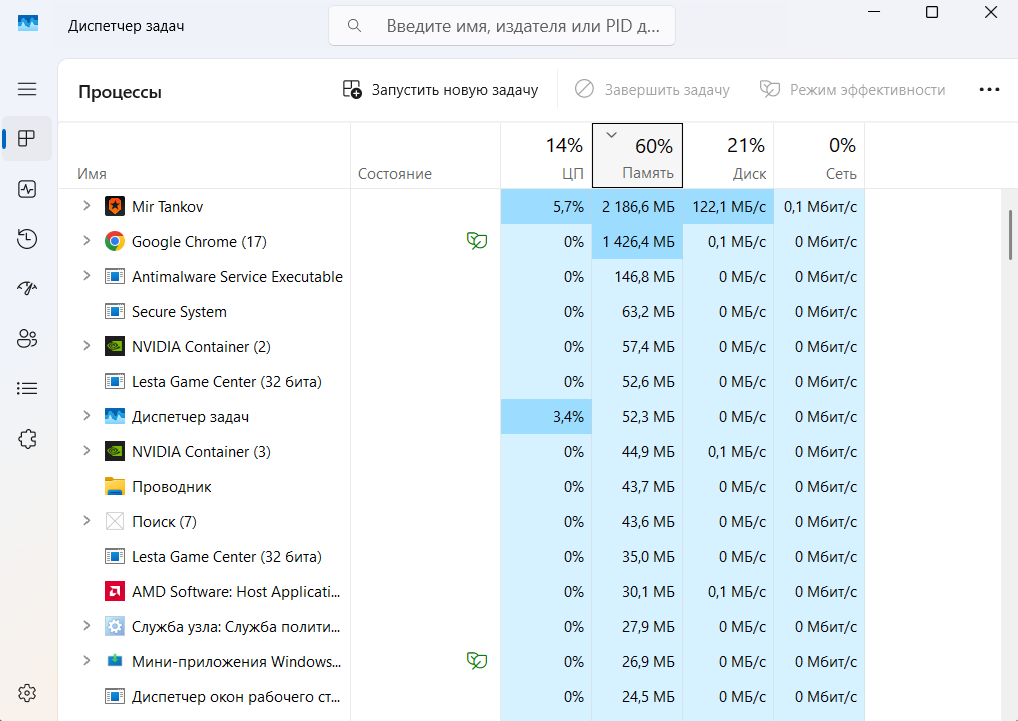Open the App history sidebar page

[27, 238]
